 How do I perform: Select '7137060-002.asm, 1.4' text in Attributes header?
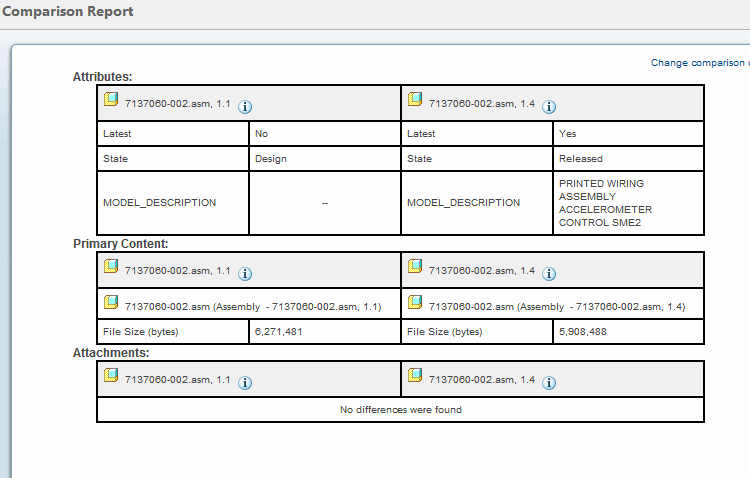482,104
